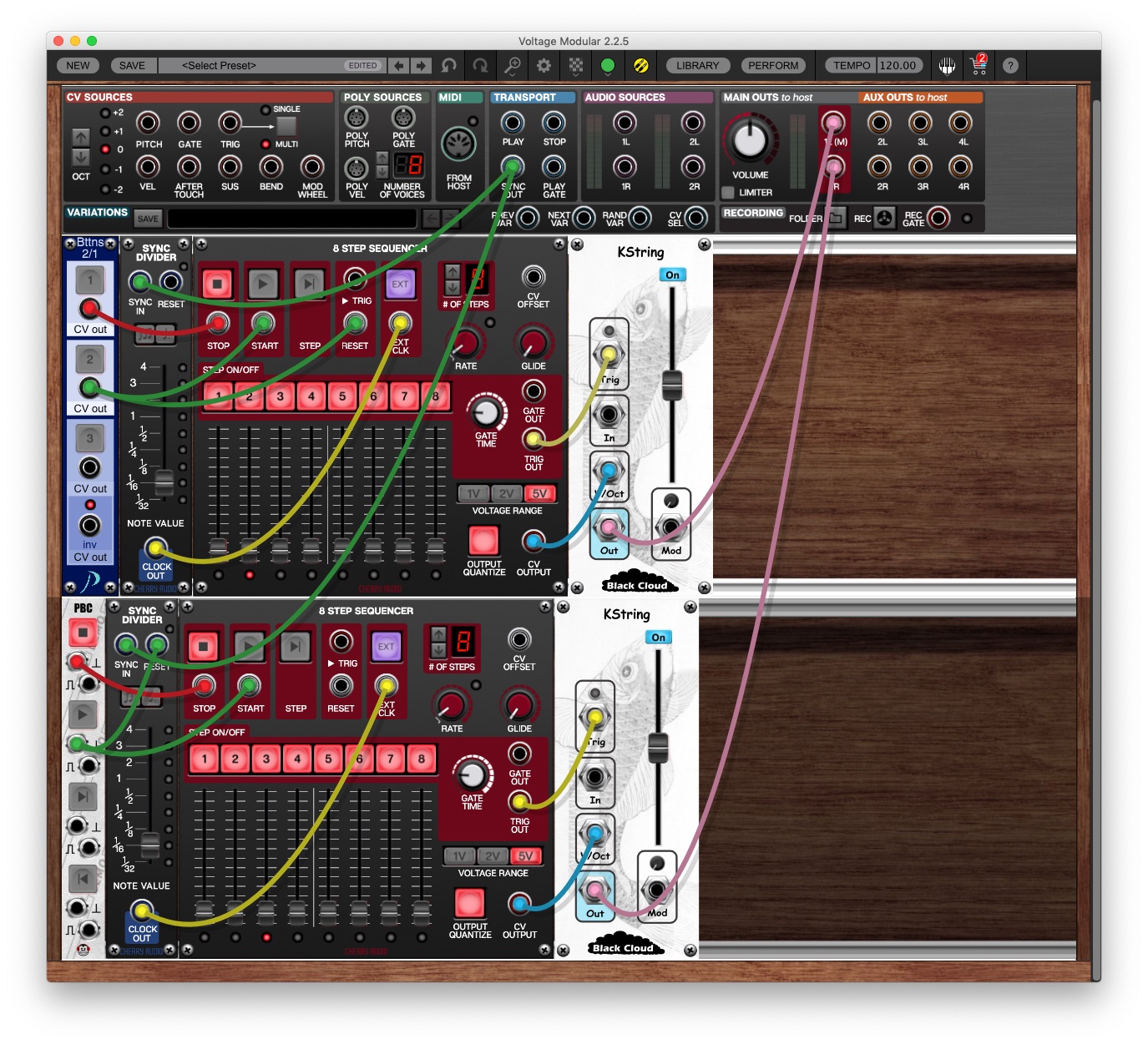Click the OCT up arrow
Viewport: 1148px width, 1044px height.
coord(81,137)
